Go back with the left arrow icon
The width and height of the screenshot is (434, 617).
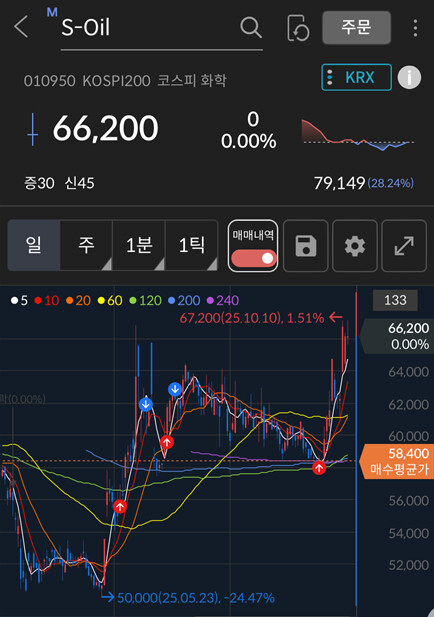coord(21,27)
